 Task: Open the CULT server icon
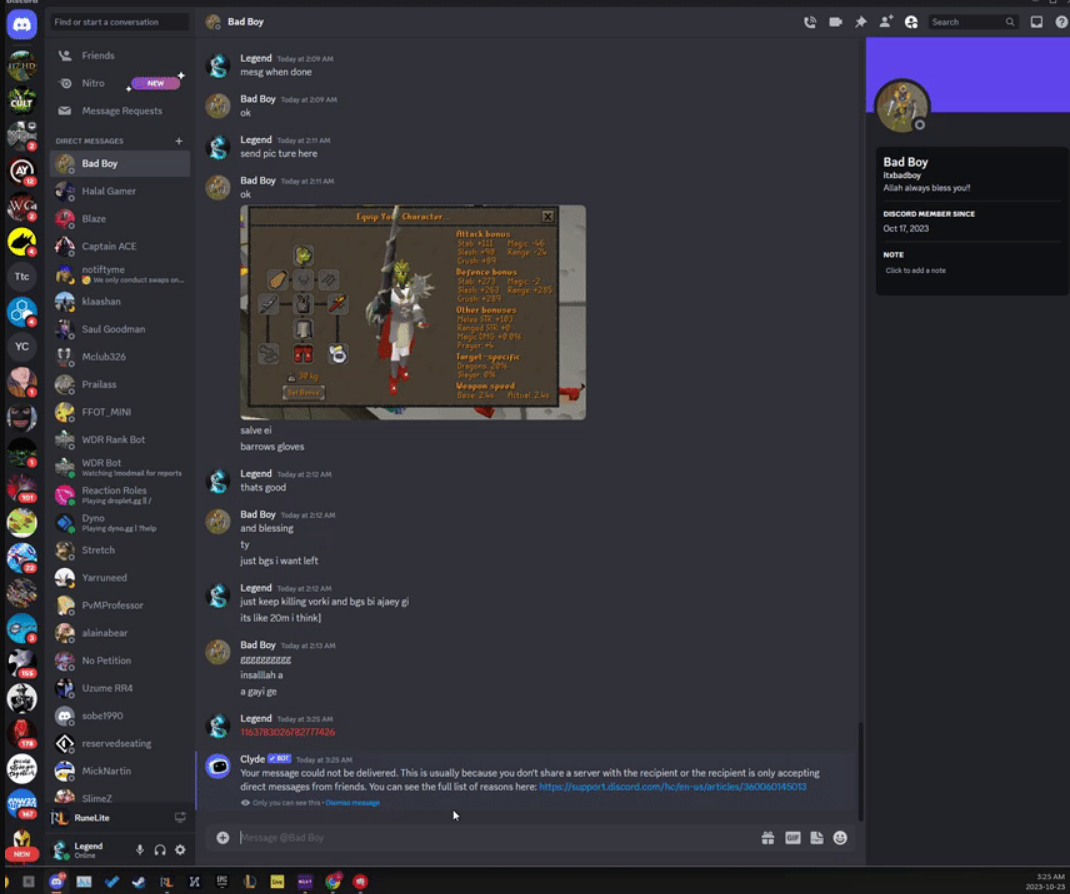[x=22, y=100]
